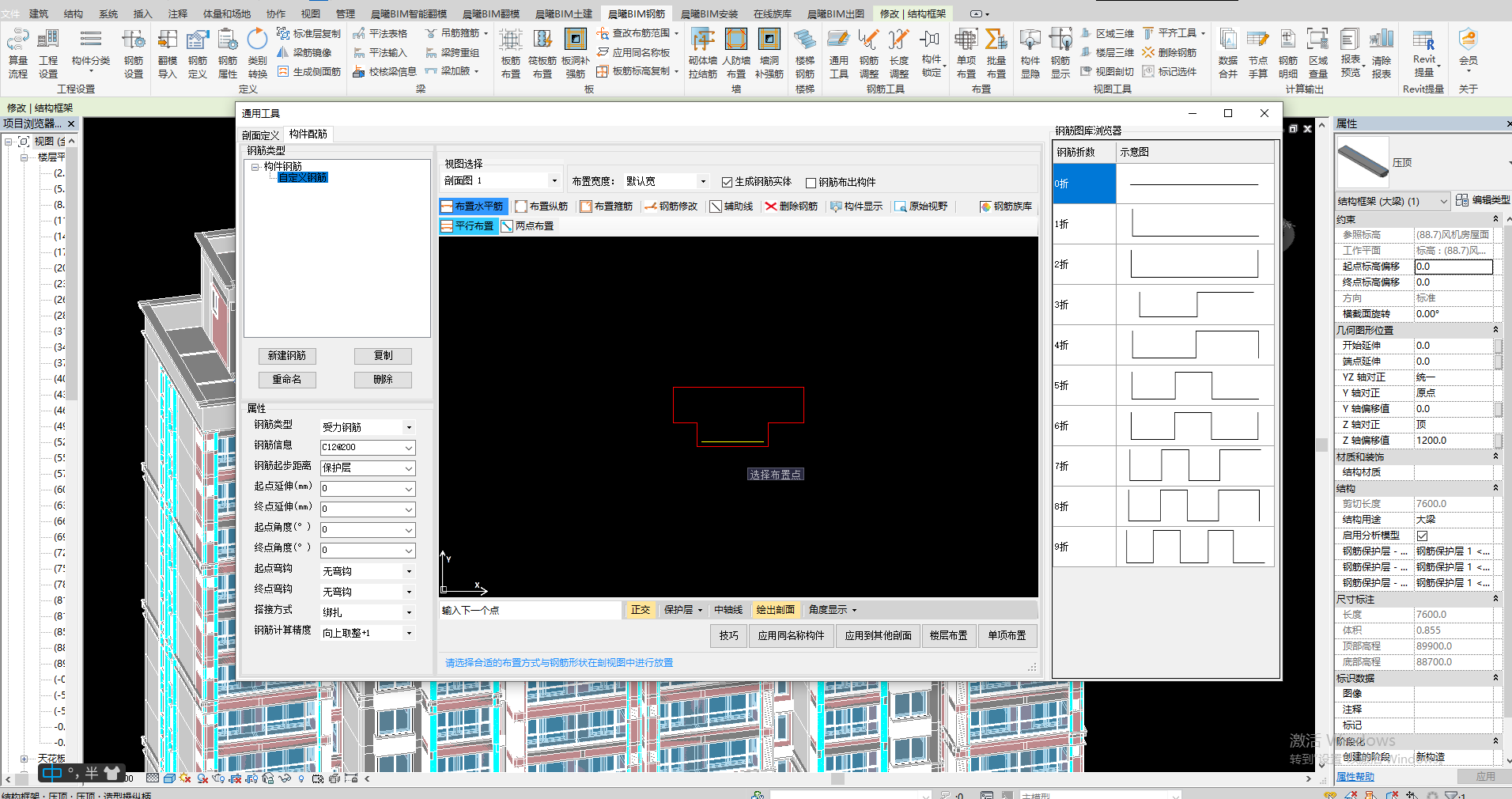Toggle 布置水平筋 mode
Viewport: 1512px width, 799px height.
pyautogui.click(x=473, y=206)
